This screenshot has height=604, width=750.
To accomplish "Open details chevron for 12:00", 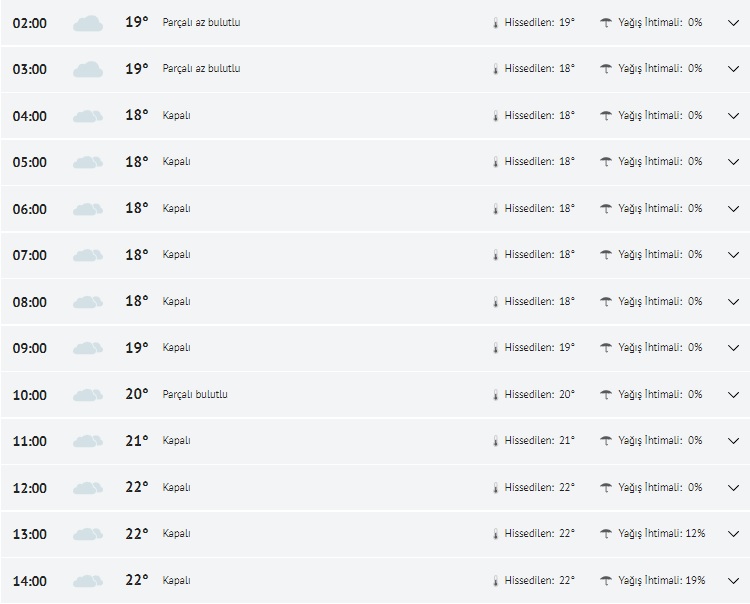I will point(733,488).
